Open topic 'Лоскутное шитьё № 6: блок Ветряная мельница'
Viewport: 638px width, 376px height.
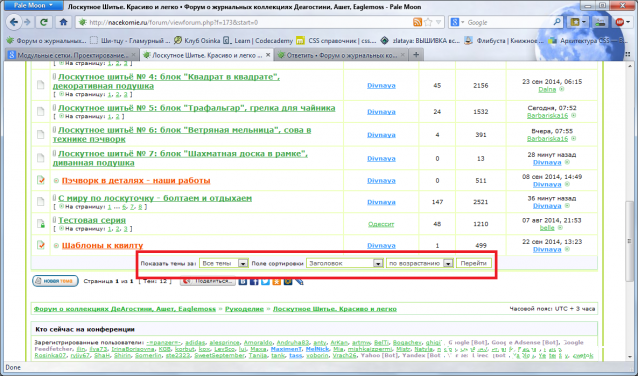tap(182, 134)
